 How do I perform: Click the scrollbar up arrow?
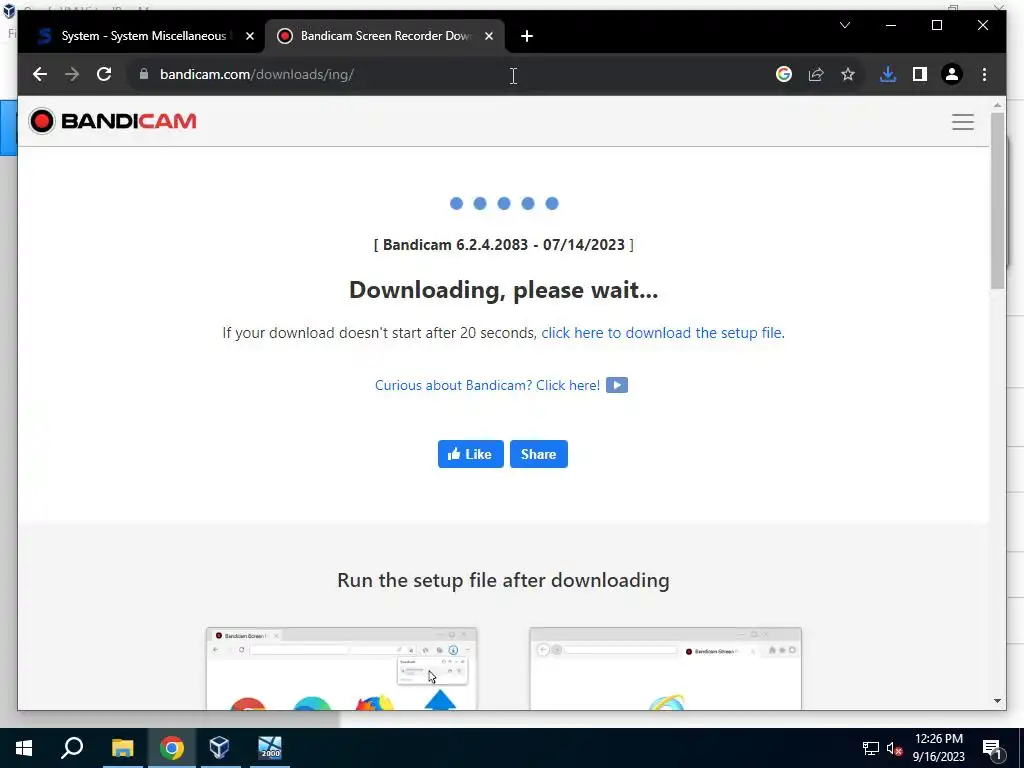pyautogui.click(x=997, y=105)
